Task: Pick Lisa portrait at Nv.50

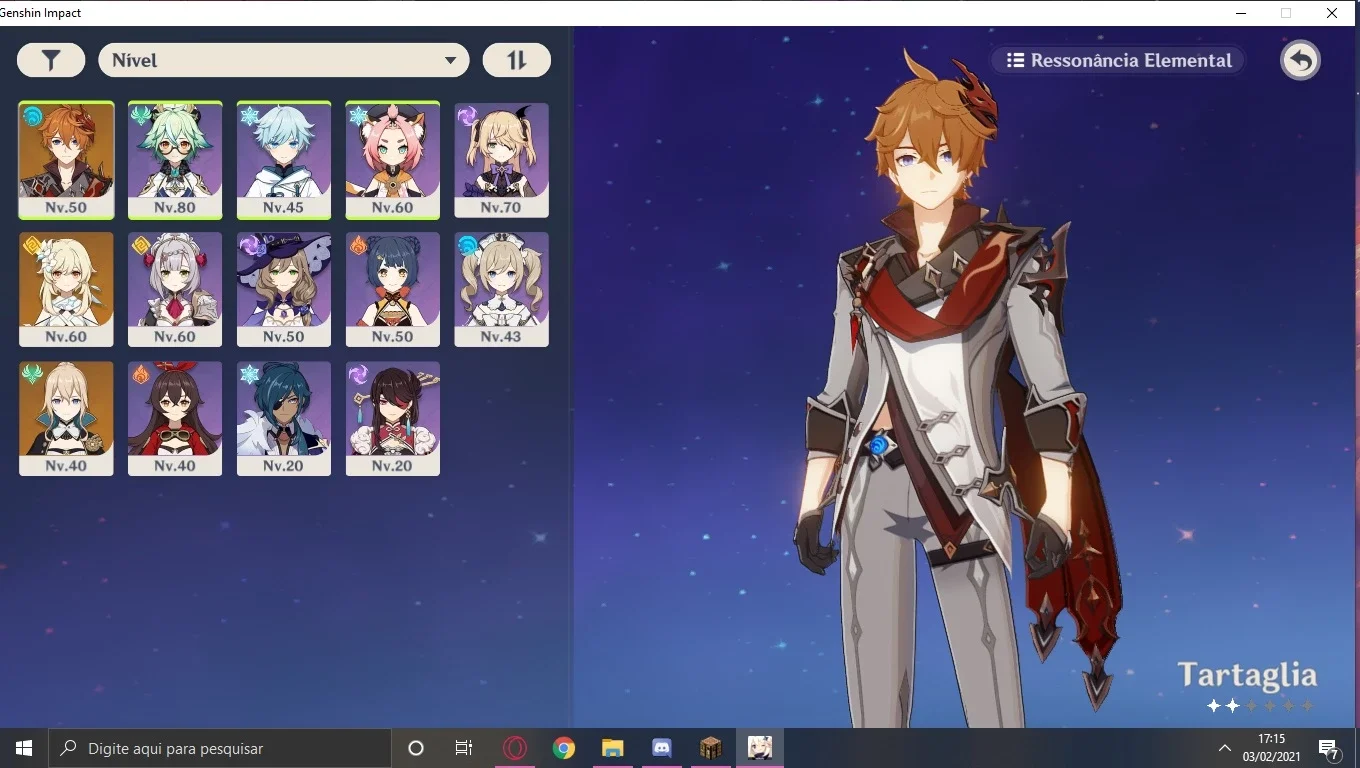Action: tap(284, 289)
